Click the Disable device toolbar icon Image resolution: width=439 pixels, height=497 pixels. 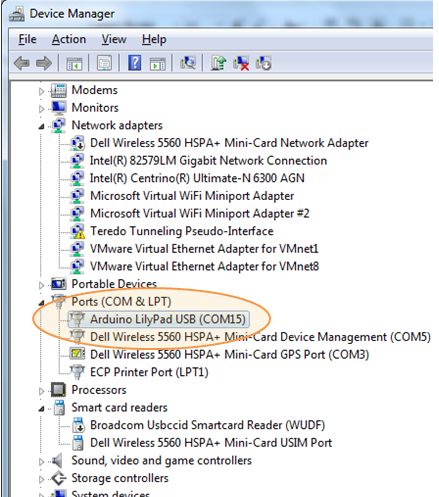(263, 63)
